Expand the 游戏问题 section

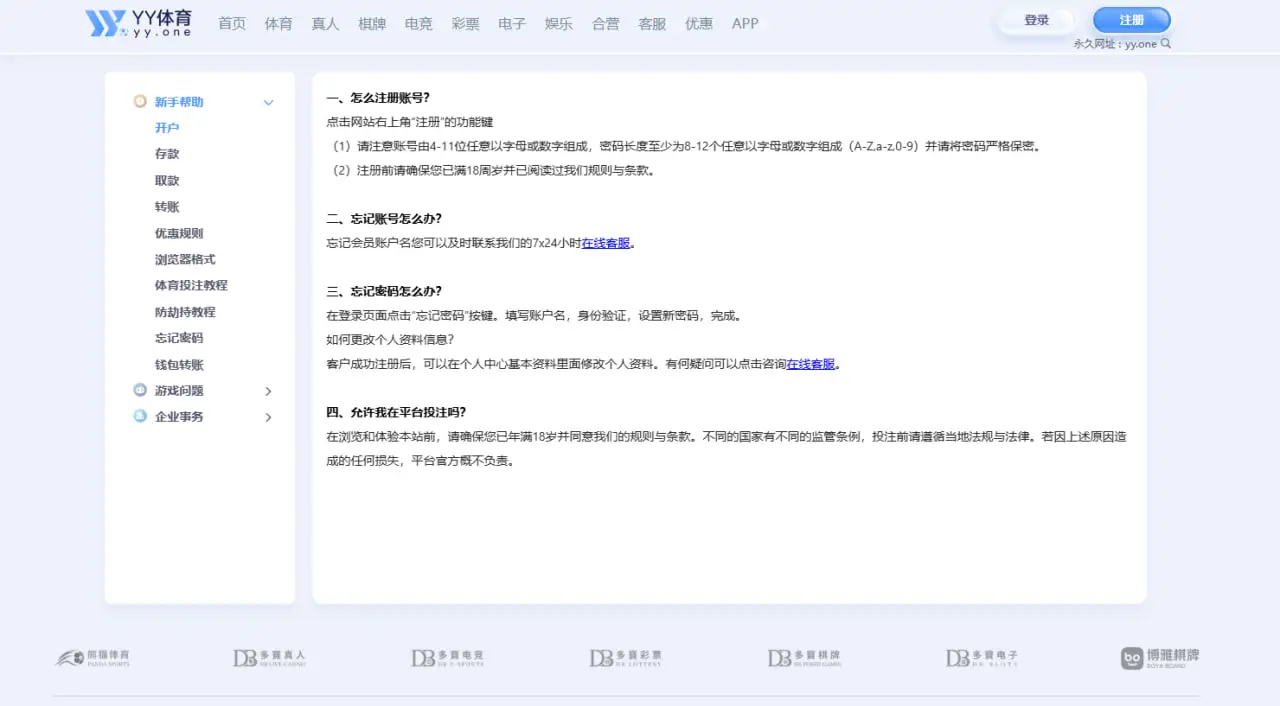pyautogui.click(x=268, y=391)
